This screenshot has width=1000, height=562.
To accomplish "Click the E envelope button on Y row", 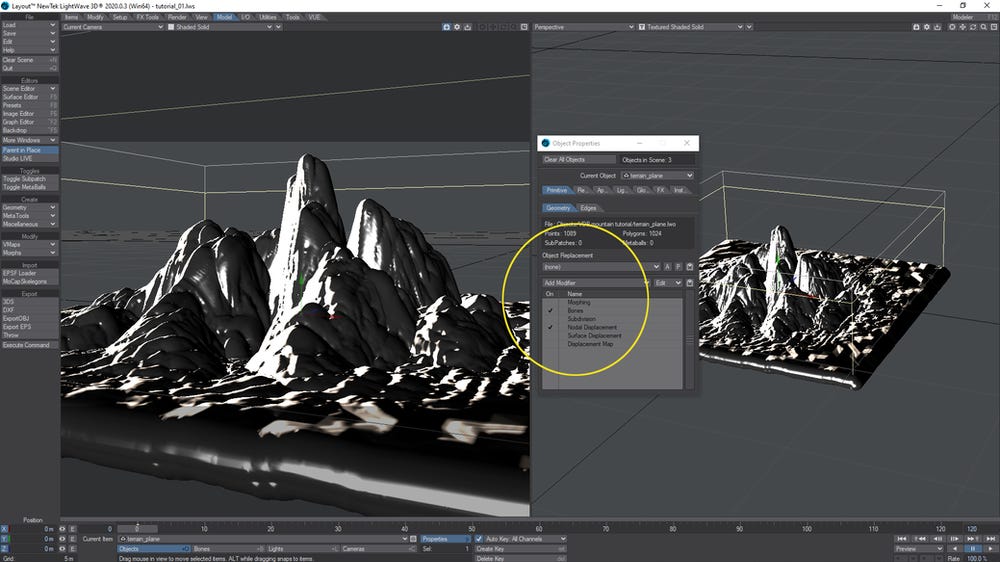I will [x=73, y=538].
